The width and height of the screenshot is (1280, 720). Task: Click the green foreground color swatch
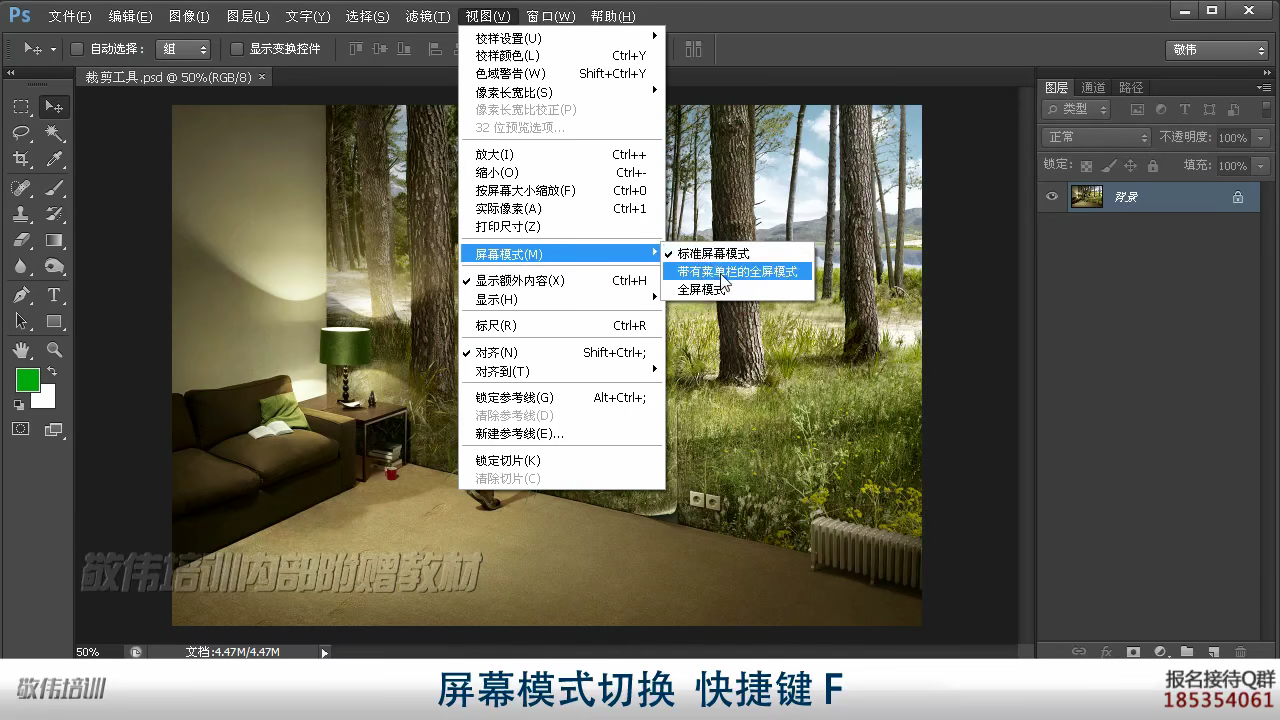click(x=26, y=379)
